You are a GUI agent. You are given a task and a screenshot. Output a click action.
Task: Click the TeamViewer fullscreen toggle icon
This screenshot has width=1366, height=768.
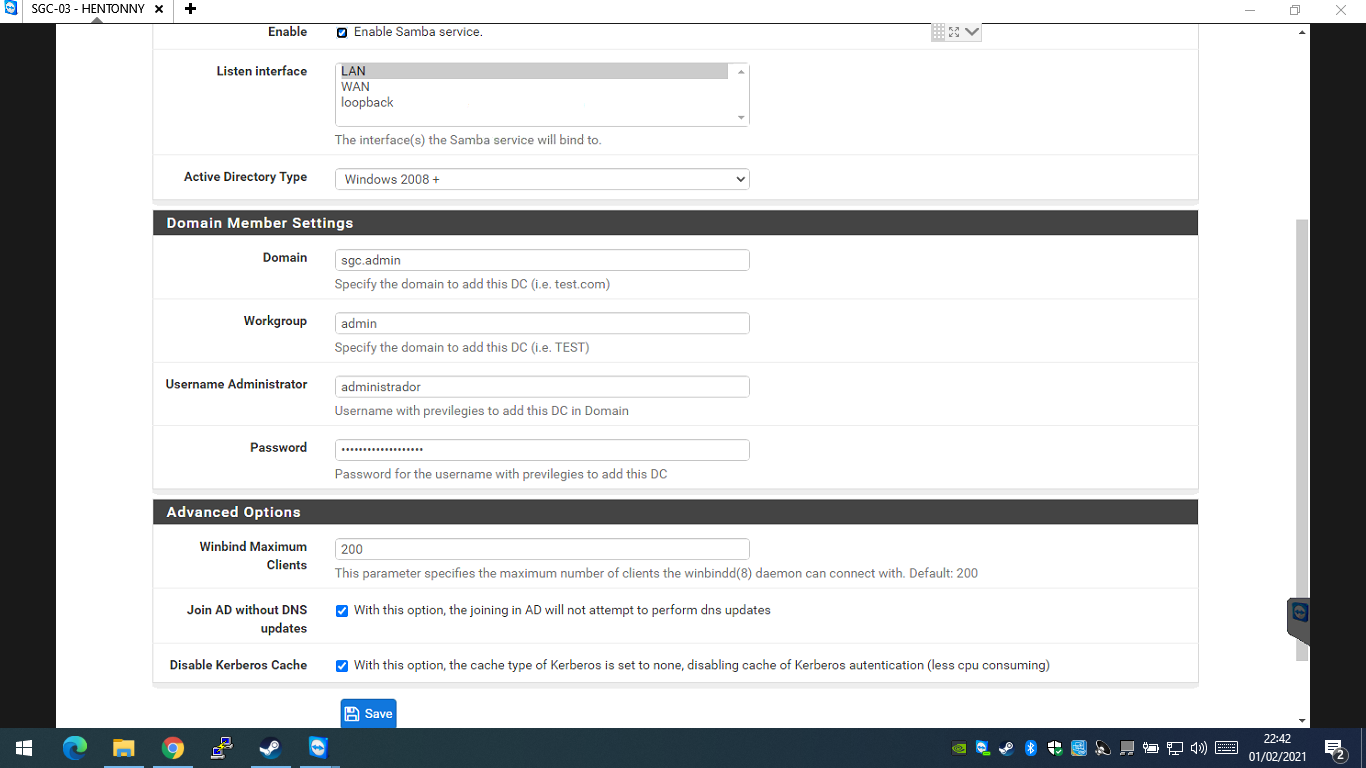click(954, 32)
